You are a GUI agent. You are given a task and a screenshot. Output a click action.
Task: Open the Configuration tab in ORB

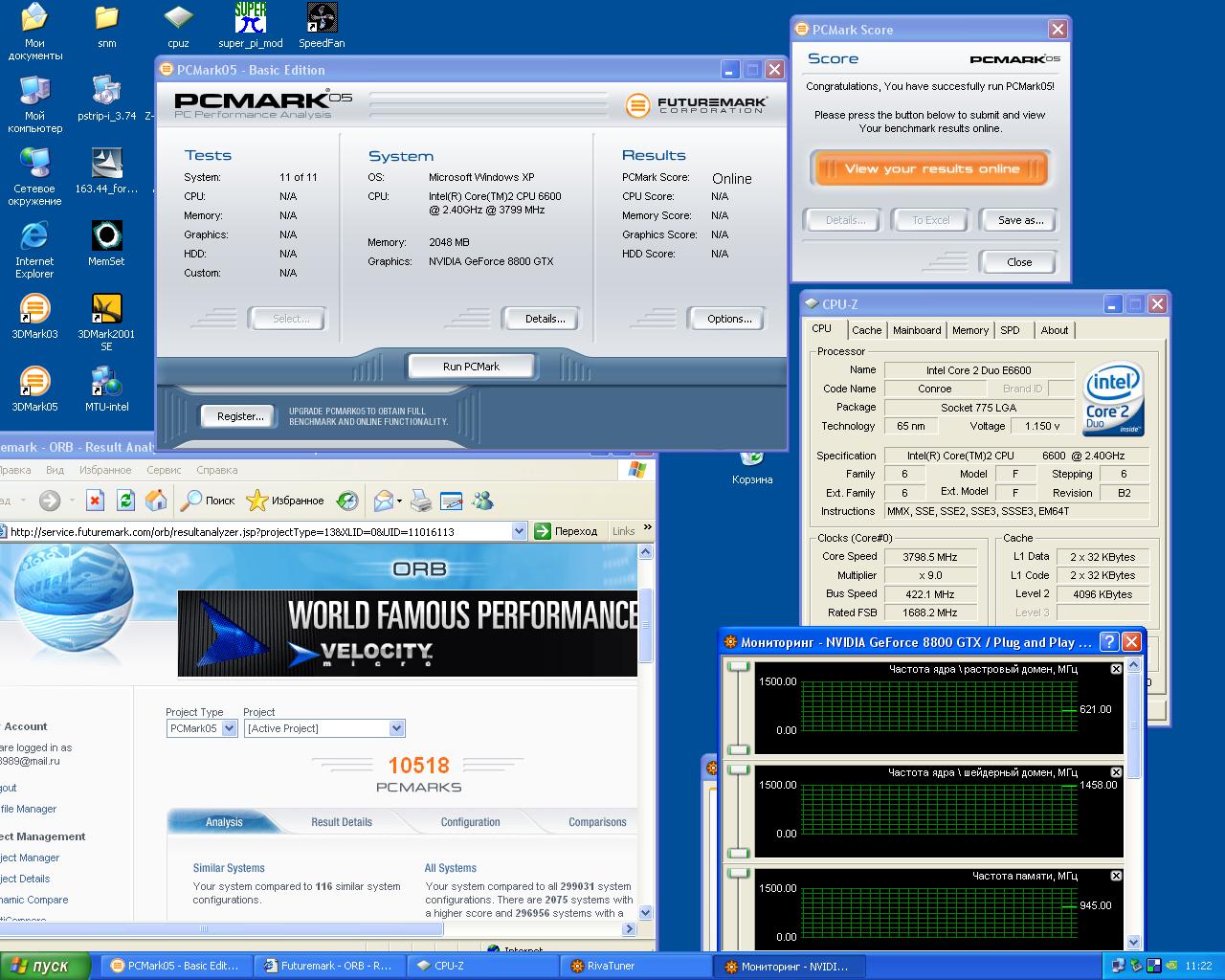(x=470, y=822)
